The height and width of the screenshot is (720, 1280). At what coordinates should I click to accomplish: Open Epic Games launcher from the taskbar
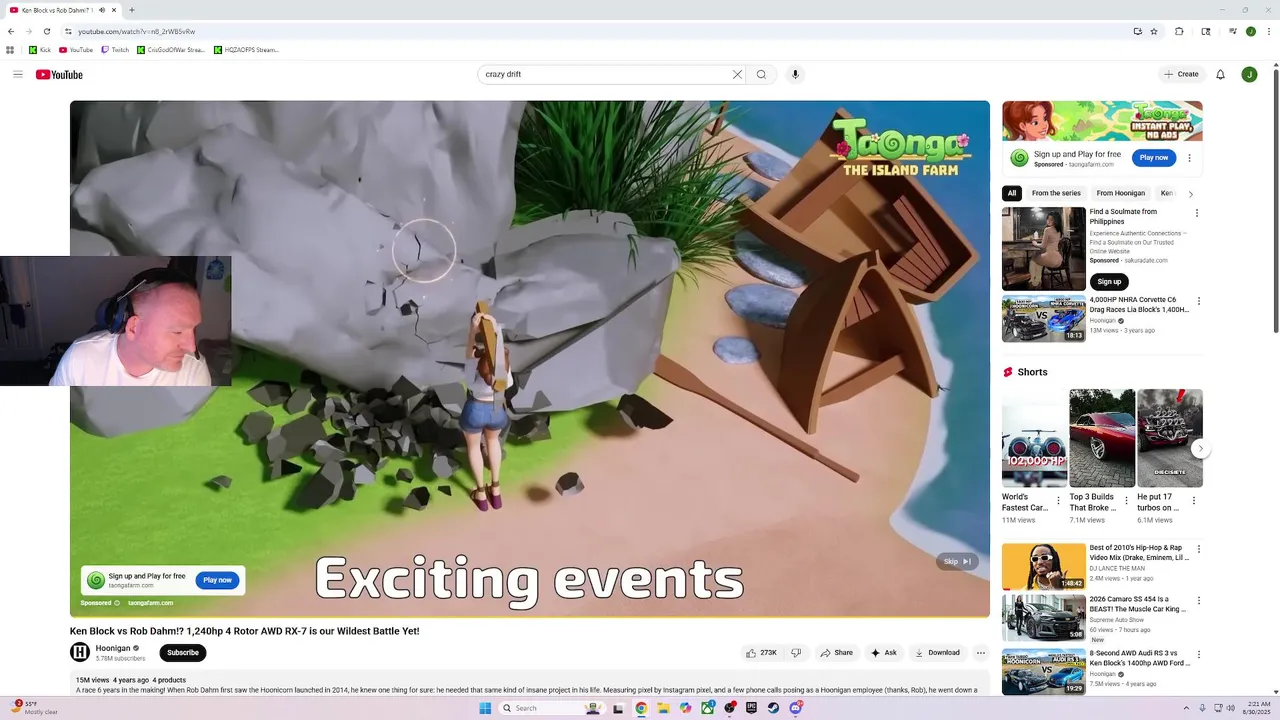(x=751, y=708)
